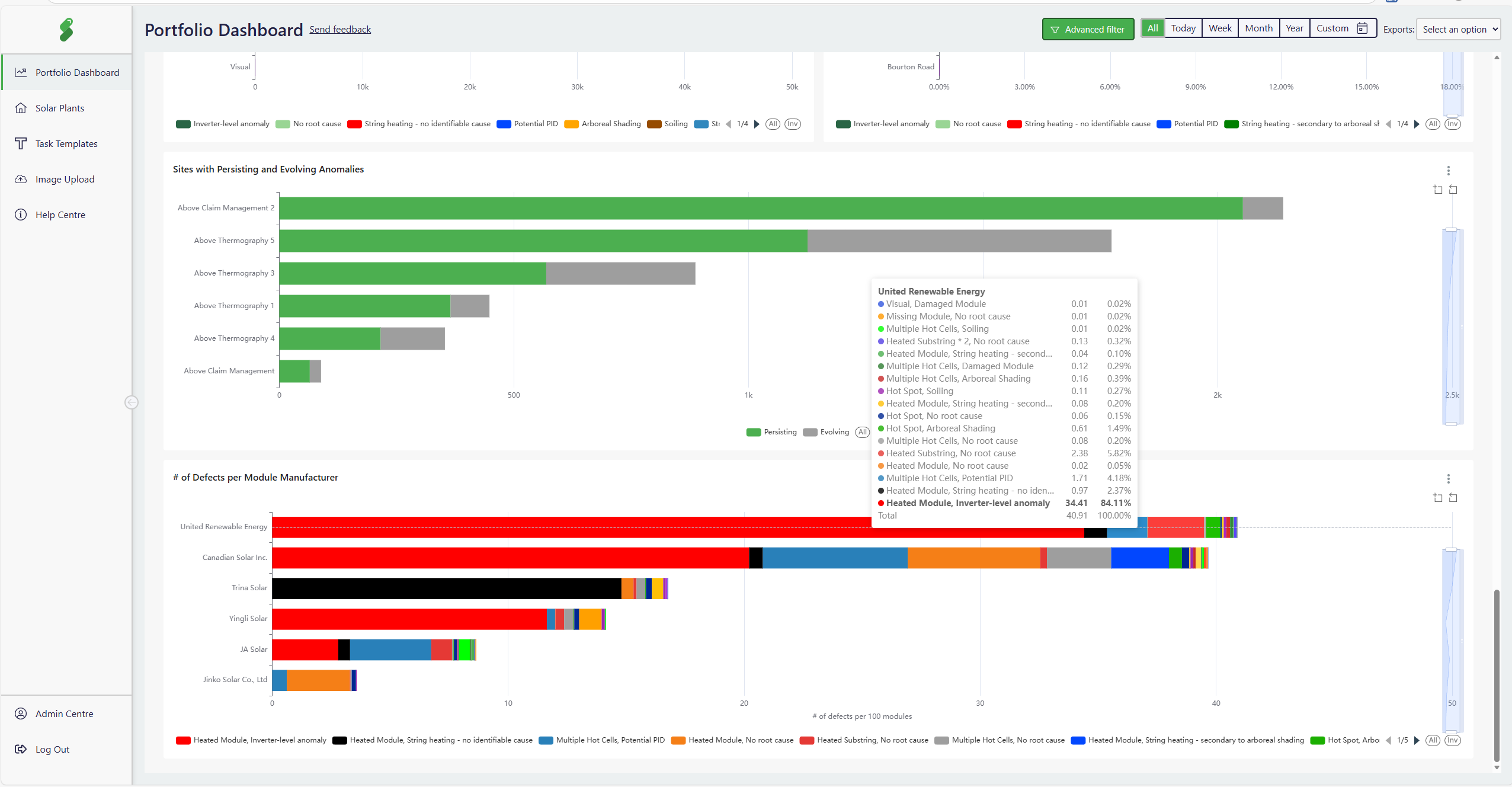Open the Help Centre

click(x=60, y=215)
